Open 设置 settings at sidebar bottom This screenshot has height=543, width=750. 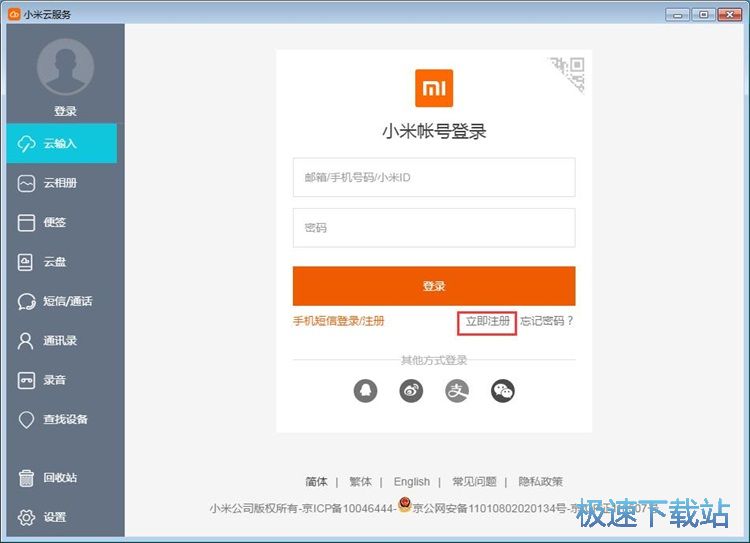(x=55, y=517)
